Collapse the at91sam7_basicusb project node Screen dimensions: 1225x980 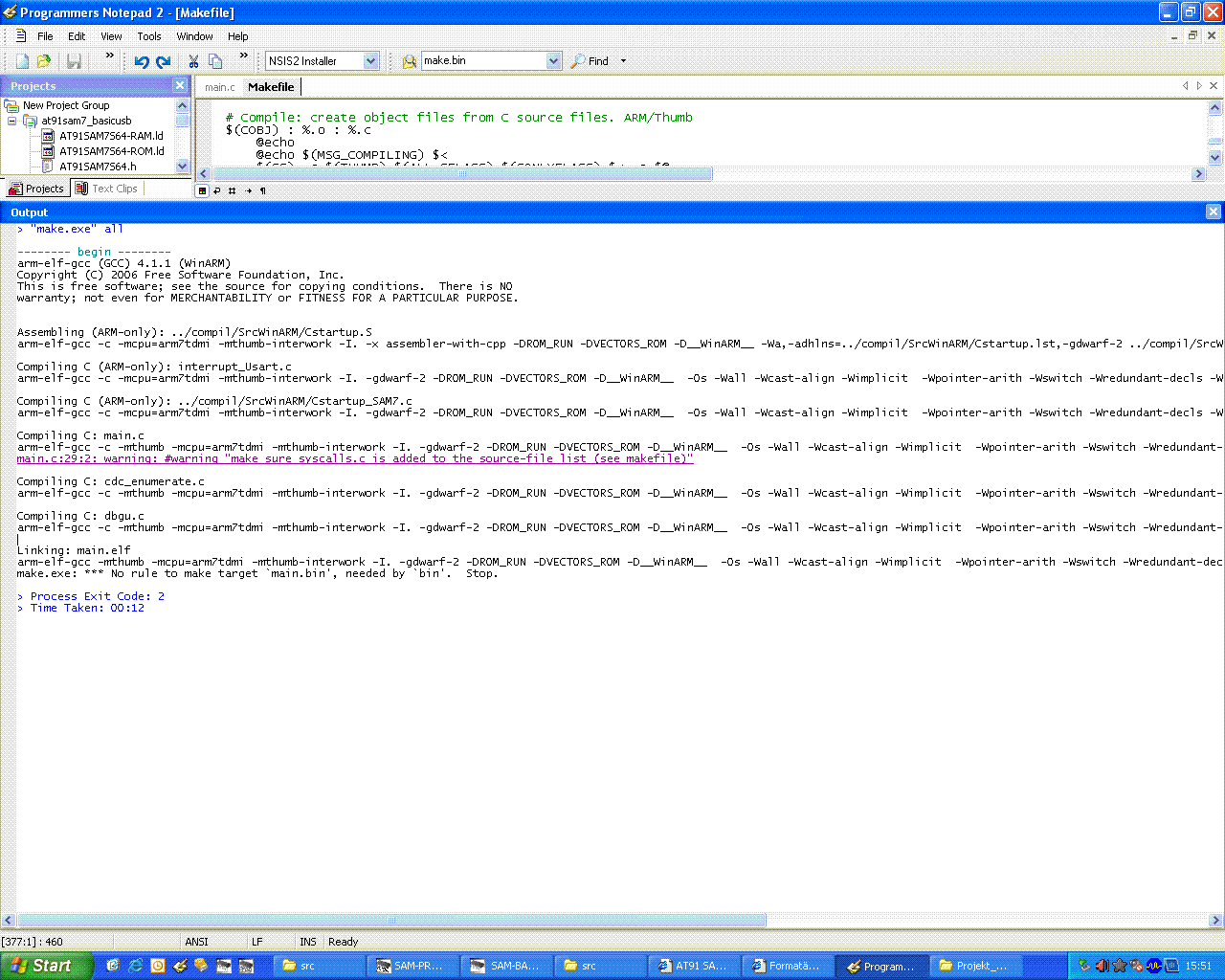pyautogui.click(x=11, y=121)
